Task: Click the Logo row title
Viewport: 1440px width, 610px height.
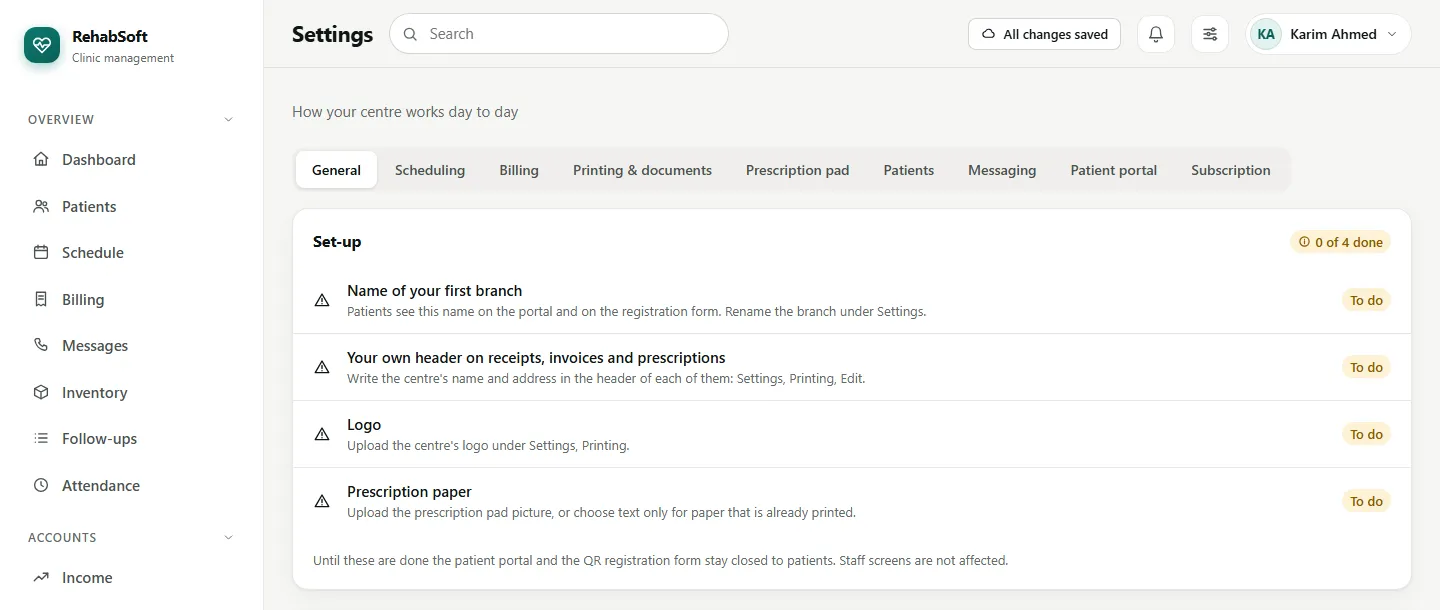Action: coord(364,425)
